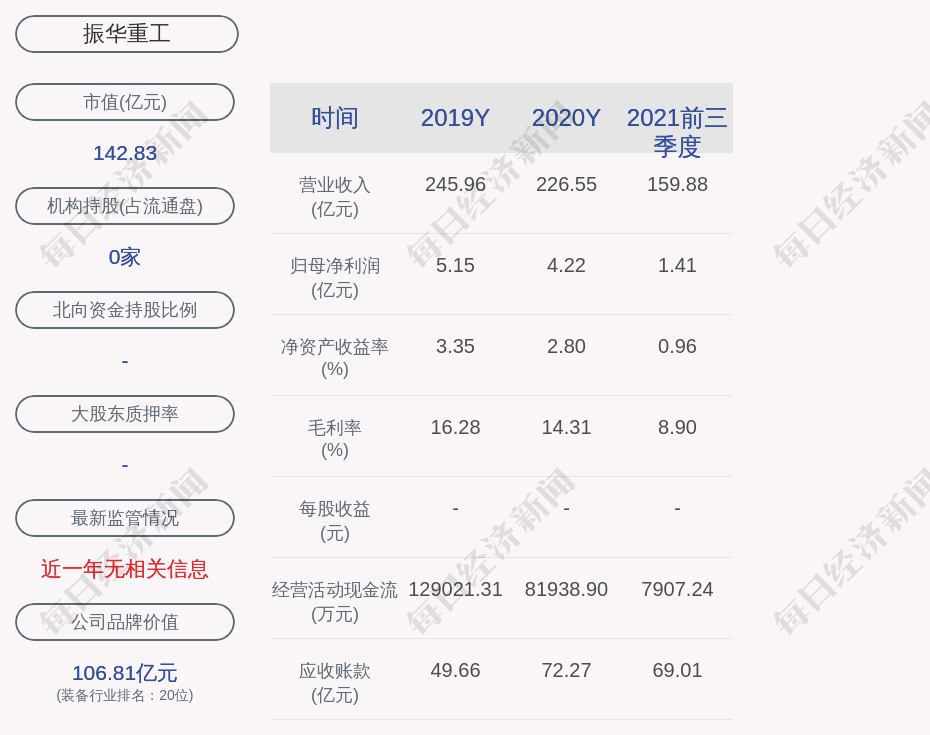The height and width of the screenshot is (735, 930).
Task: Click the 应收账款 2020Y value 72.27
Action: [x=566, y=671]
